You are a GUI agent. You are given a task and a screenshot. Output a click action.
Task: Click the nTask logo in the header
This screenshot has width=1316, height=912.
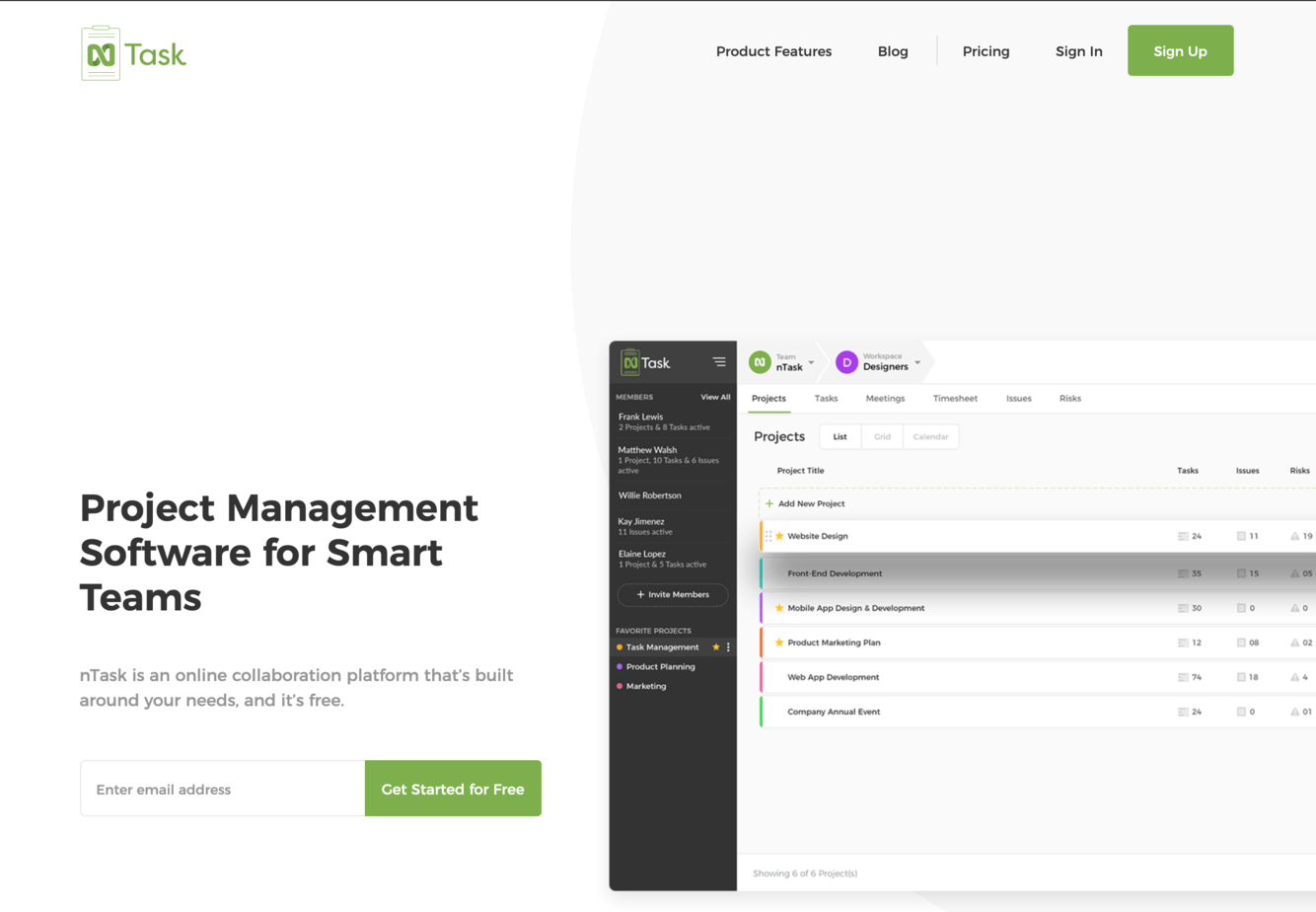(133, 53)
